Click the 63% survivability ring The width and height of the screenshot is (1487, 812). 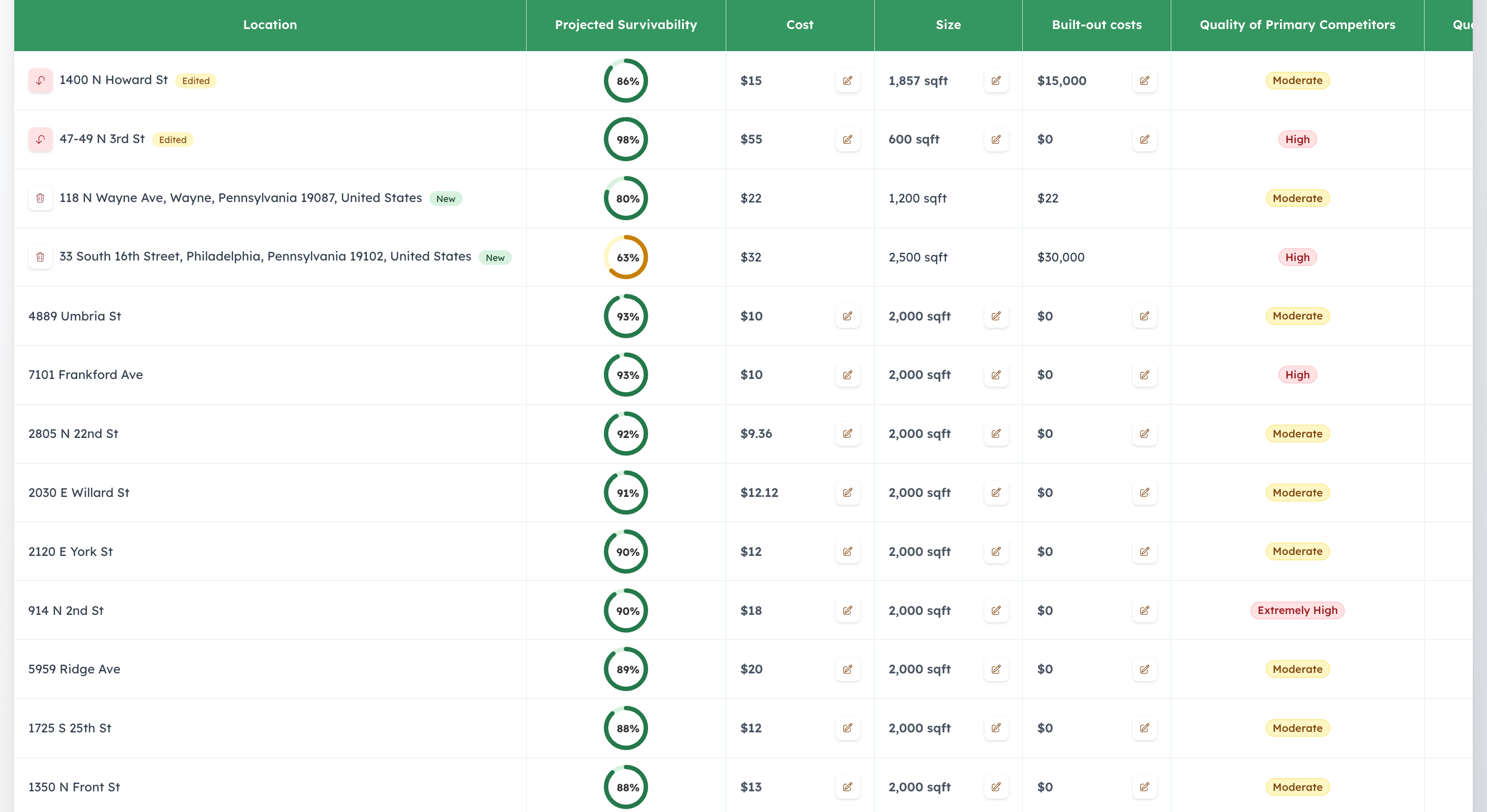tap(626, 258)
